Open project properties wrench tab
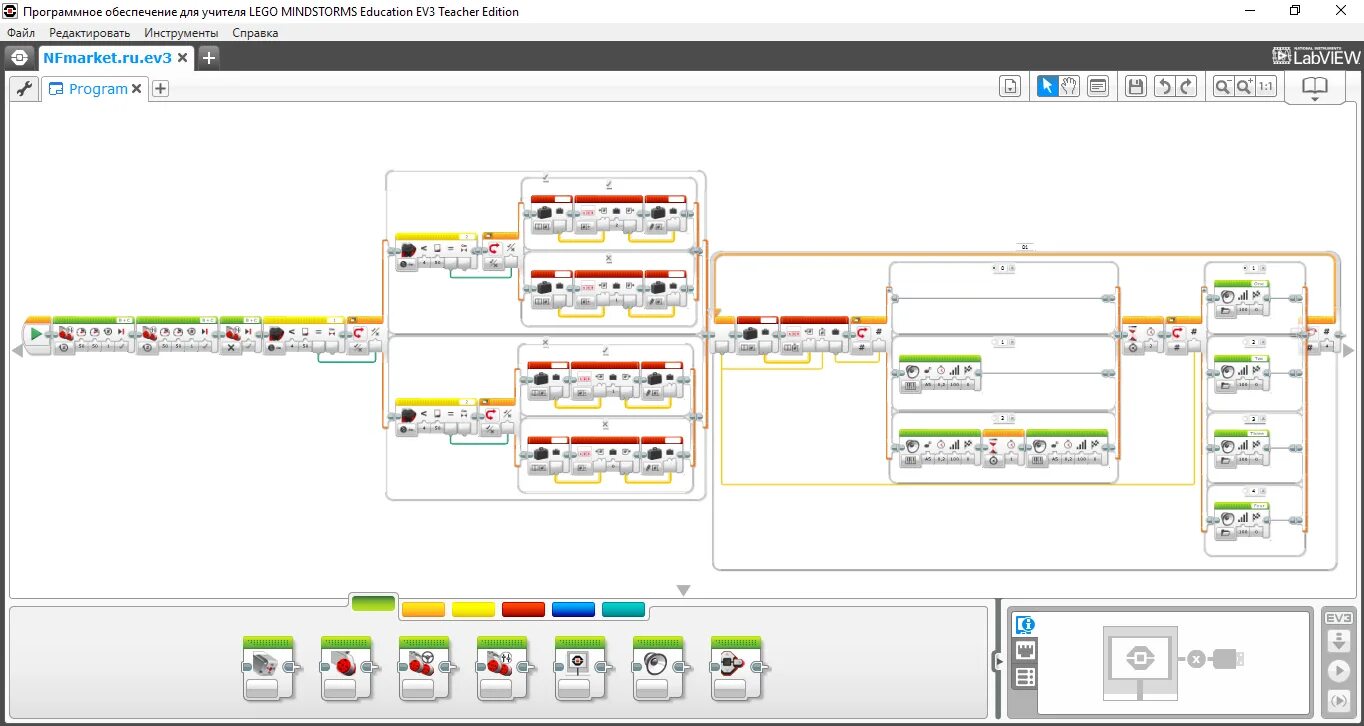 point(24,88)
